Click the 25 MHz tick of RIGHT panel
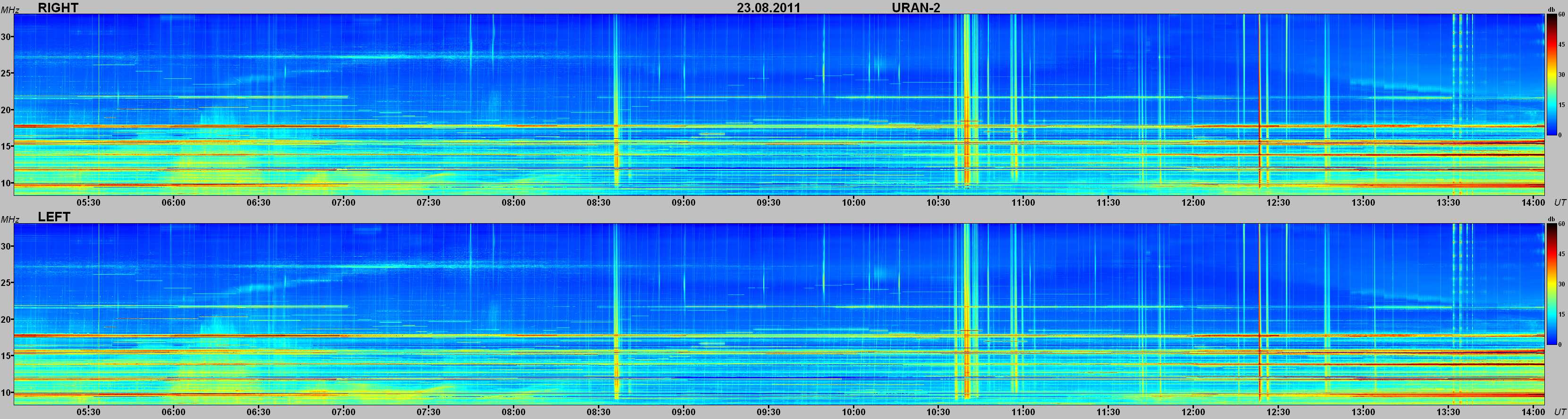The width and height of the screenshot is (1568, 419). coord(6,74)
